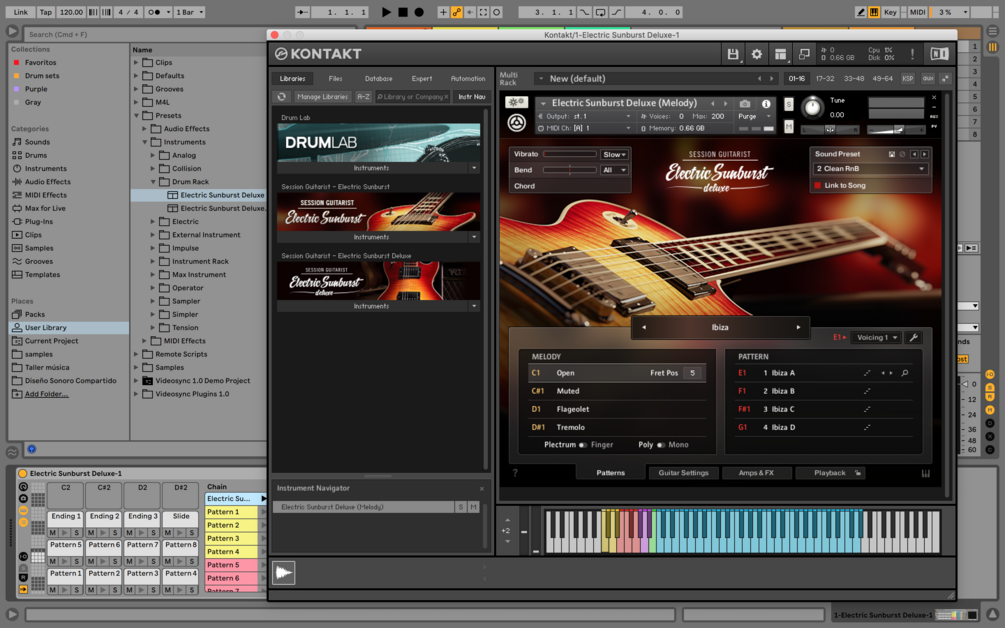Image resolution: width=1005 pixels, height=628 pixels.
Task: Toggle Ableton Link button
Action: [x=21, y=12]
